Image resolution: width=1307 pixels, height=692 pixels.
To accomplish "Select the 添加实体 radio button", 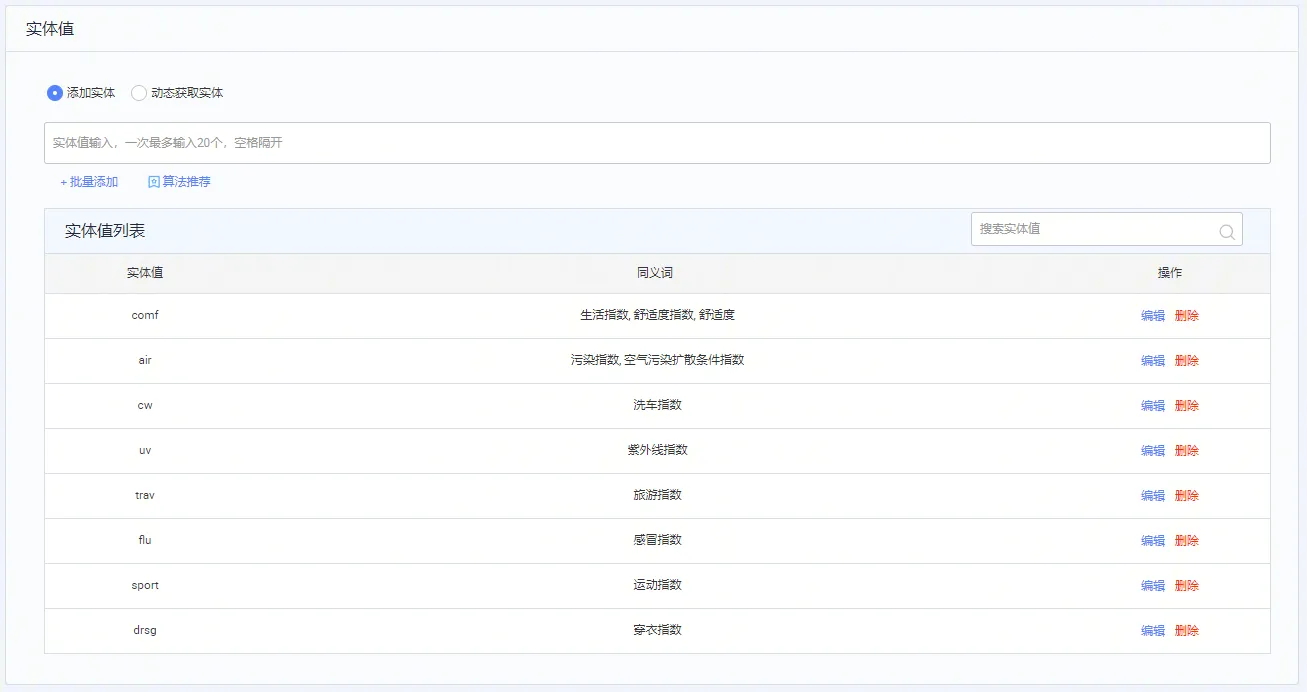I will 55,93.
